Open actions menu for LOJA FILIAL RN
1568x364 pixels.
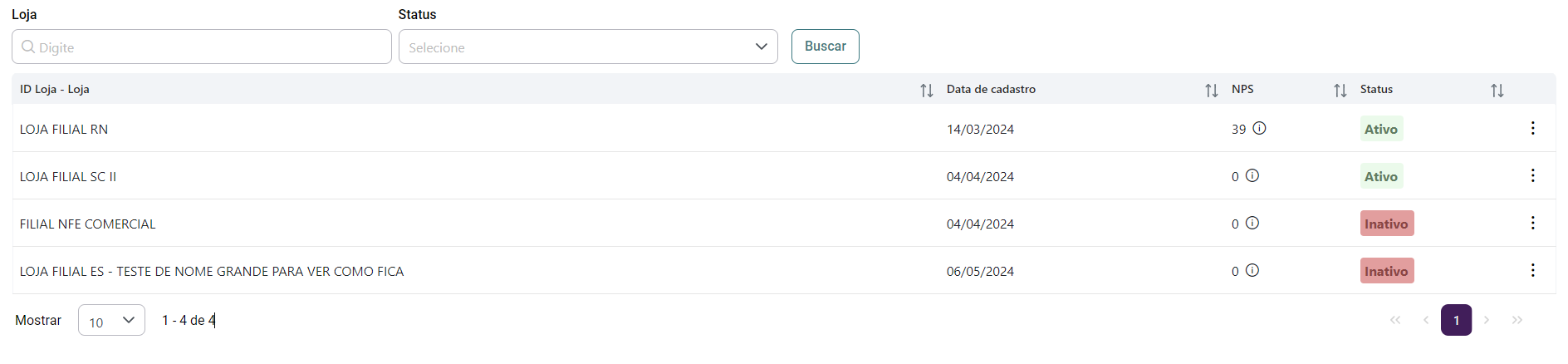tap(1533, 128)
